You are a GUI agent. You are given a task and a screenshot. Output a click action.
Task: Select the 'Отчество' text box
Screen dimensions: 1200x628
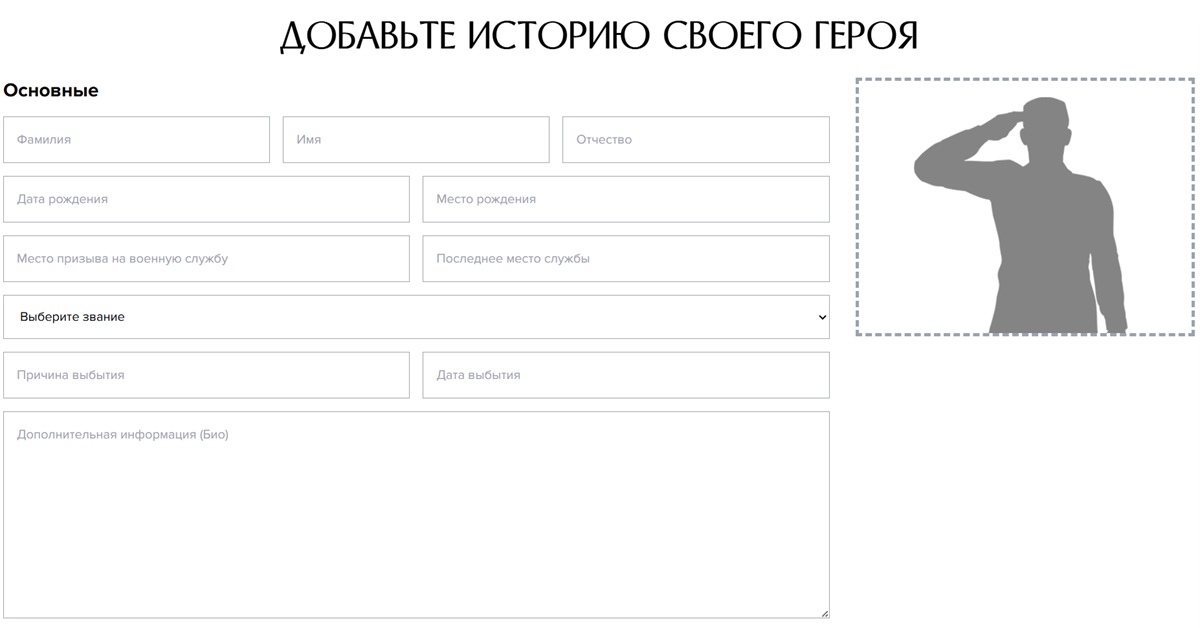695,140
